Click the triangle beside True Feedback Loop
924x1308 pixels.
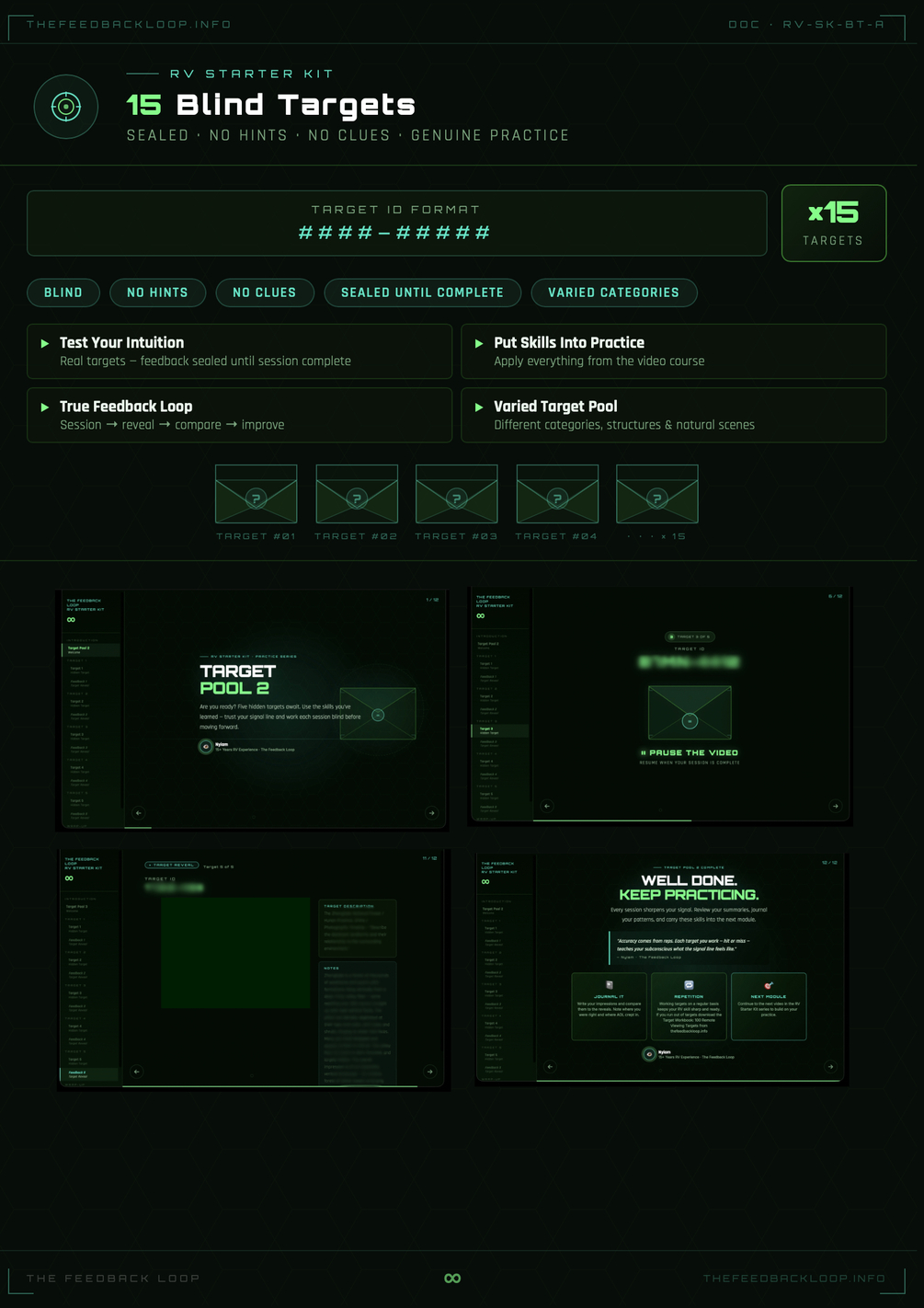click(44, 407)
